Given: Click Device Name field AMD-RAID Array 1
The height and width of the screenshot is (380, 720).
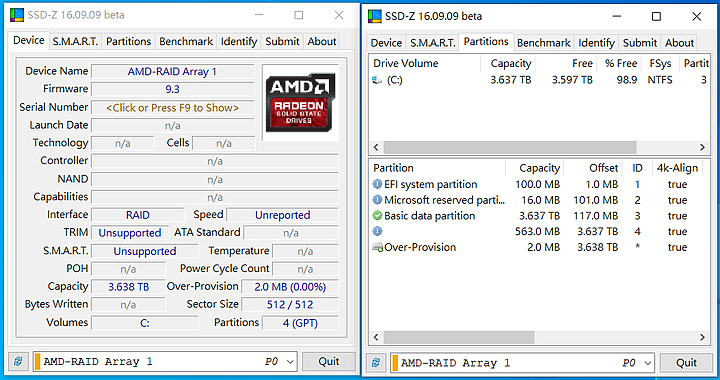Looking at the screenshot, I should click(x=173, y=72).
